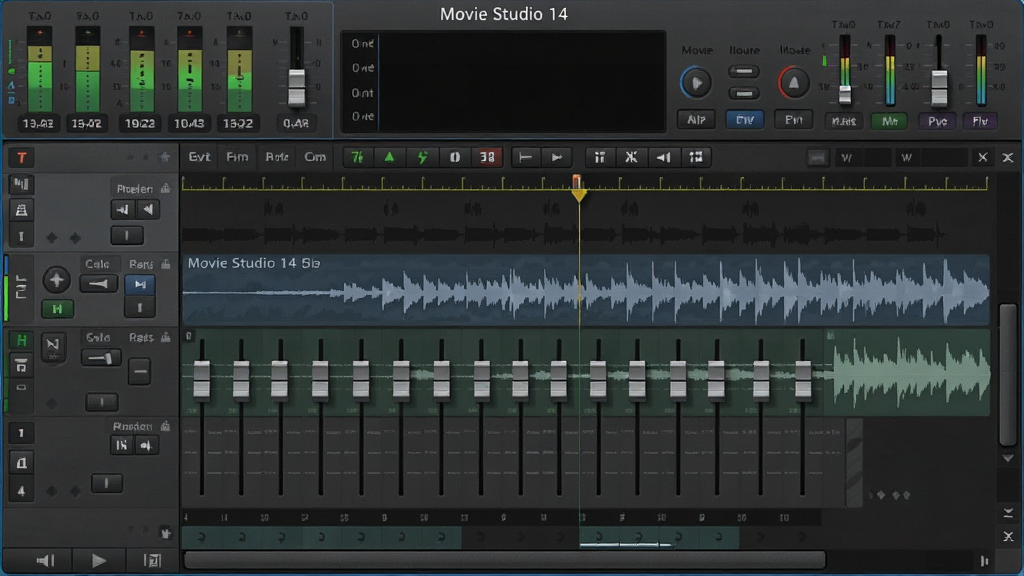Click the N icon button on the fader track
This screenshot has width=1024, height=576.
pyautogui.click(x=53, y=345)
